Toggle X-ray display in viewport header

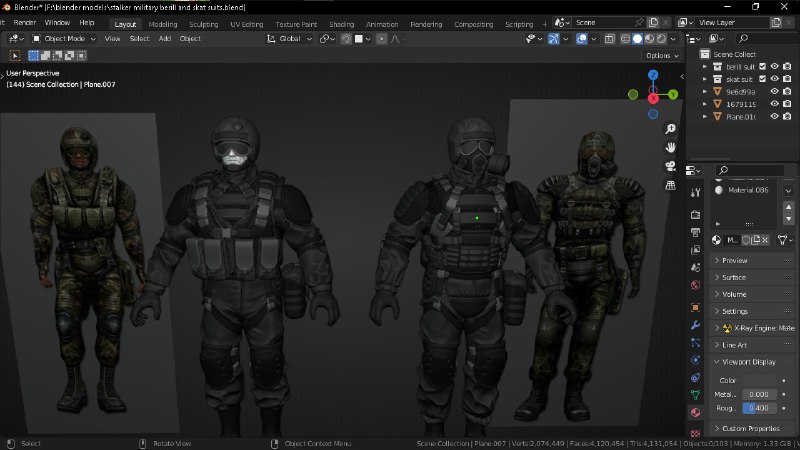tap(609, 39)
